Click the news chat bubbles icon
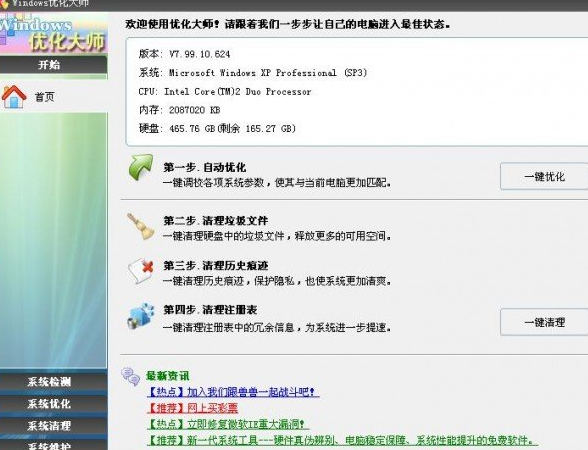 (x=130, y=376)
